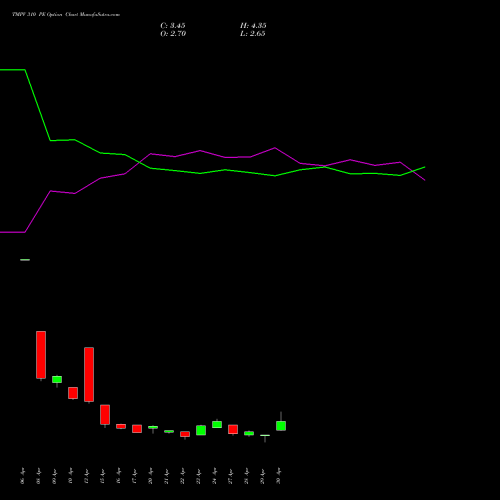
Task: Click the '10 Apr' date axis label
Action: [x=70, y=476]
